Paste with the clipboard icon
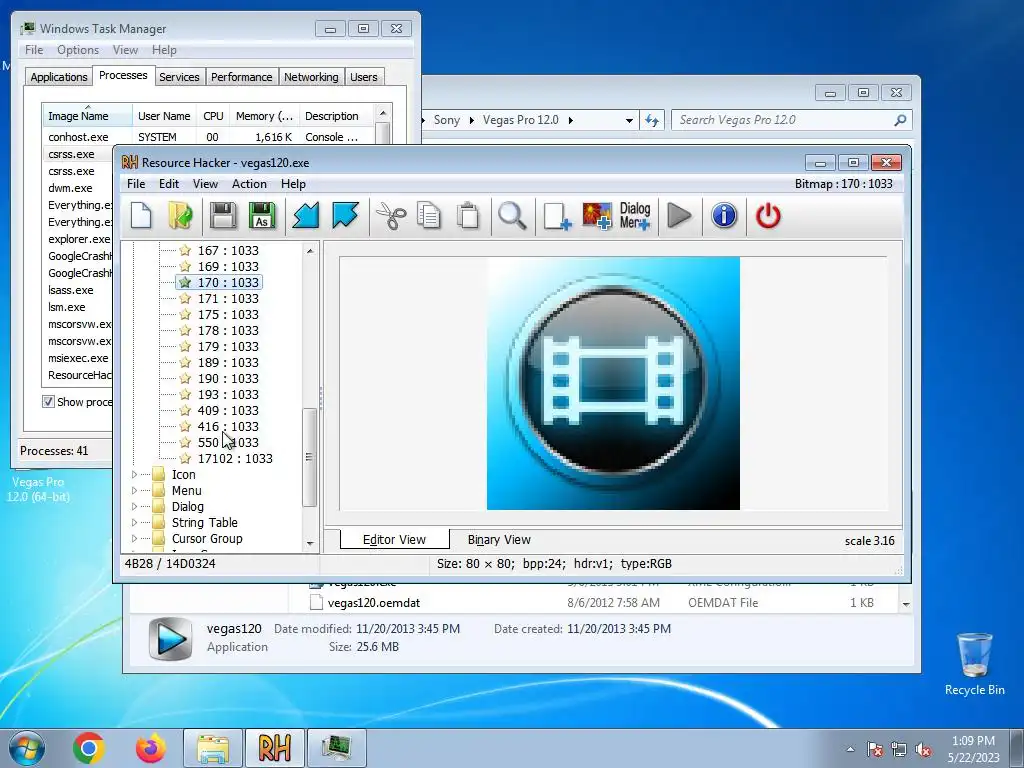This screenshot has height=768, width=1024. point(468,216)
